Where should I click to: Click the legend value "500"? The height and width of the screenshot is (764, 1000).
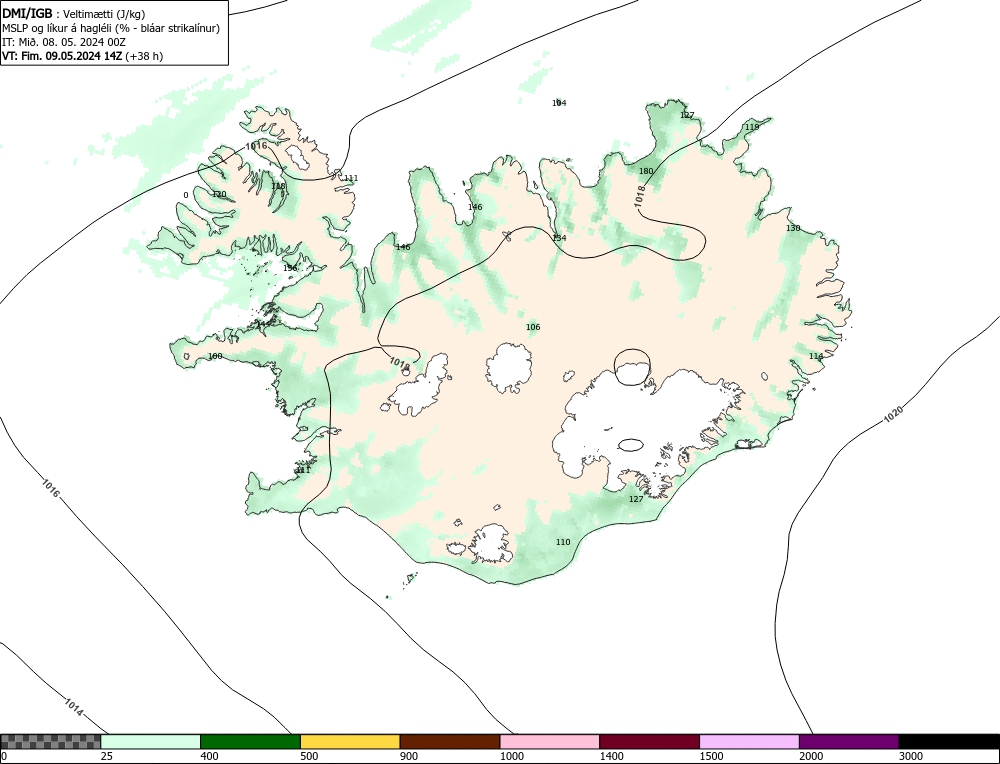(309, 756)
